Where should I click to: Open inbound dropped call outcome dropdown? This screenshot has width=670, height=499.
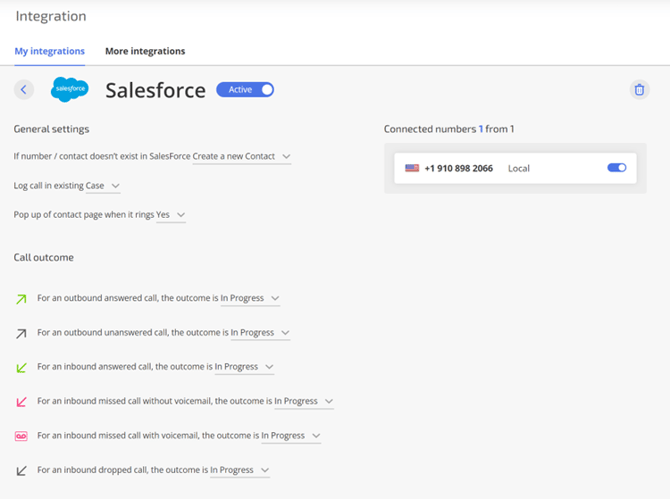[x=240, y=470]
